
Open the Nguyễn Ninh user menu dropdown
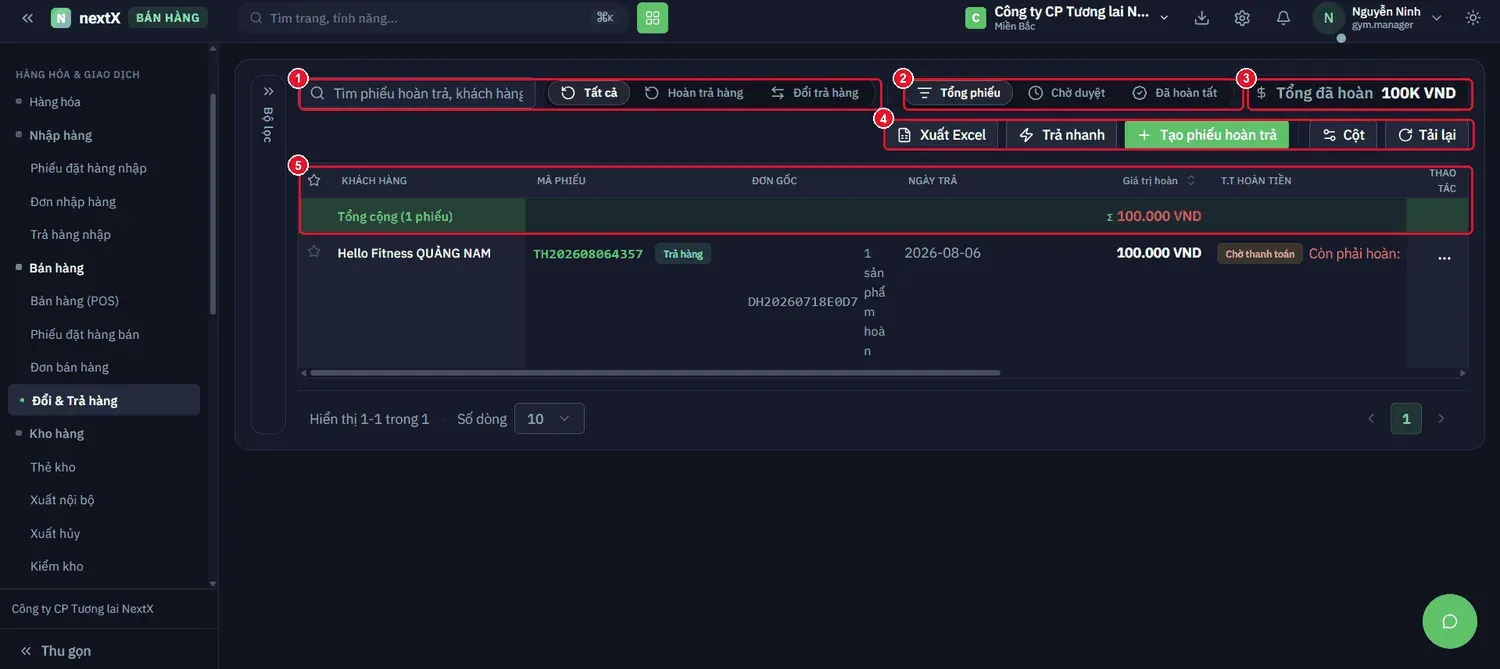[x=1436, y=18]
